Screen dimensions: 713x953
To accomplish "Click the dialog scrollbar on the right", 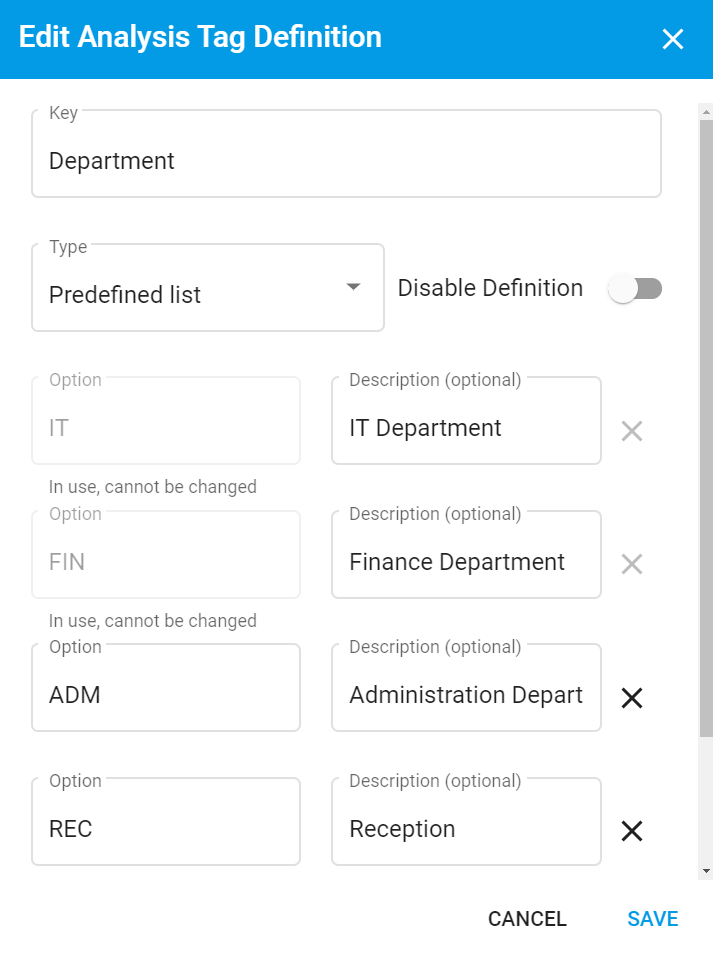I will (703, 400).
